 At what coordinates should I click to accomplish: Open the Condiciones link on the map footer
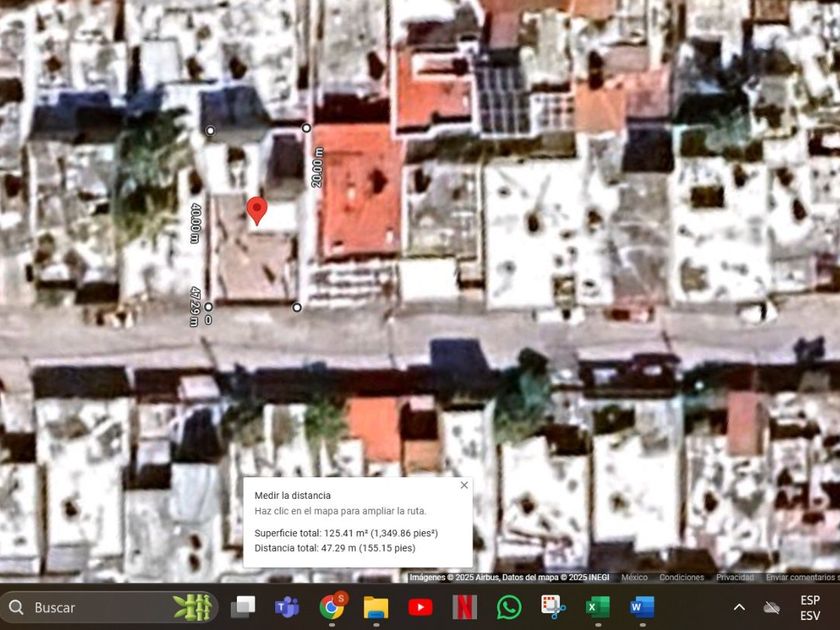click(x=681, y=577)
